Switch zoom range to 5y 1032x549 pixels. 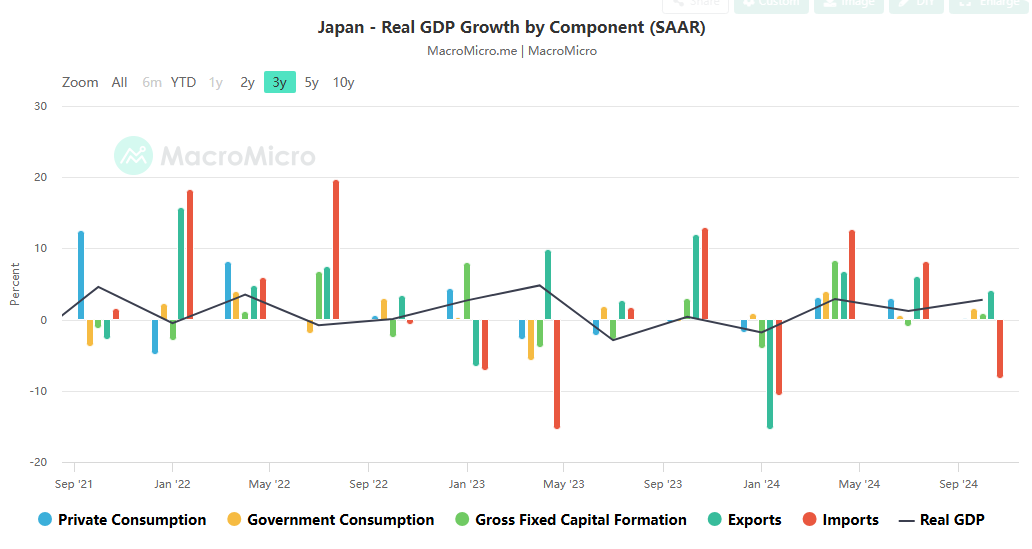coord(312,82)
